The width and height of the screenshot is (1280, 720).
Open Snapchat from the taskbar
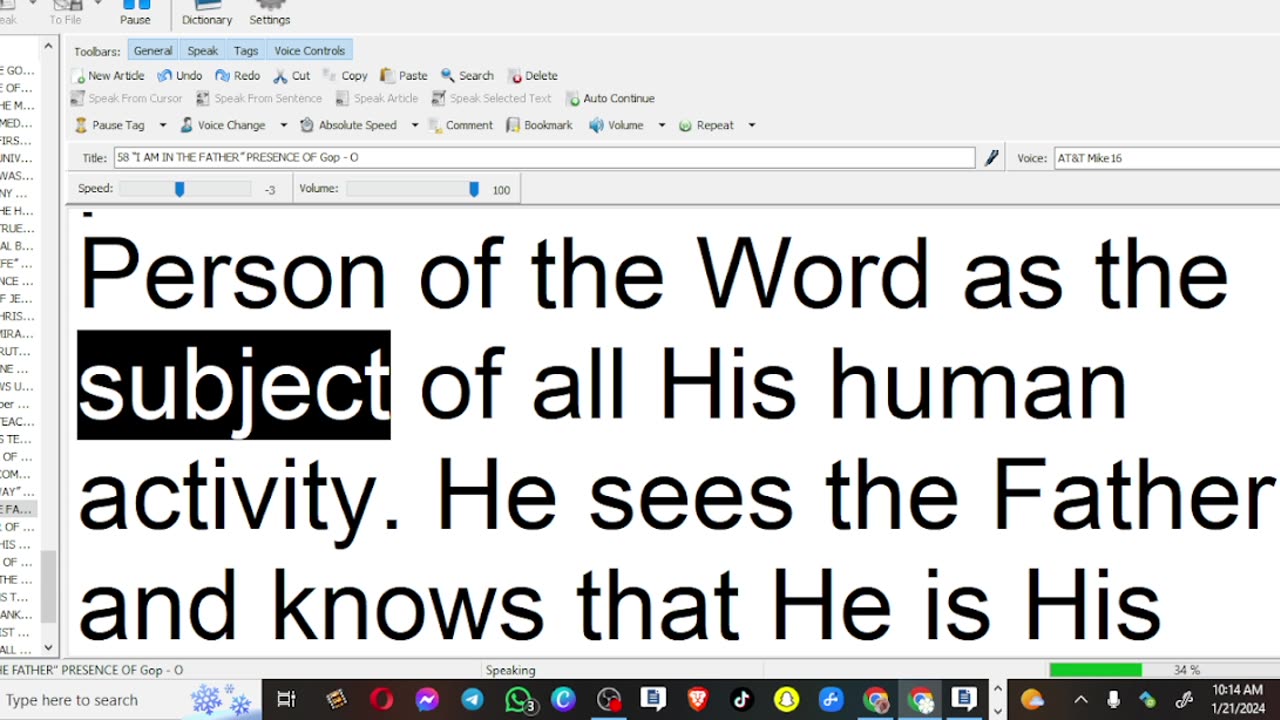(x=786, y=700)
